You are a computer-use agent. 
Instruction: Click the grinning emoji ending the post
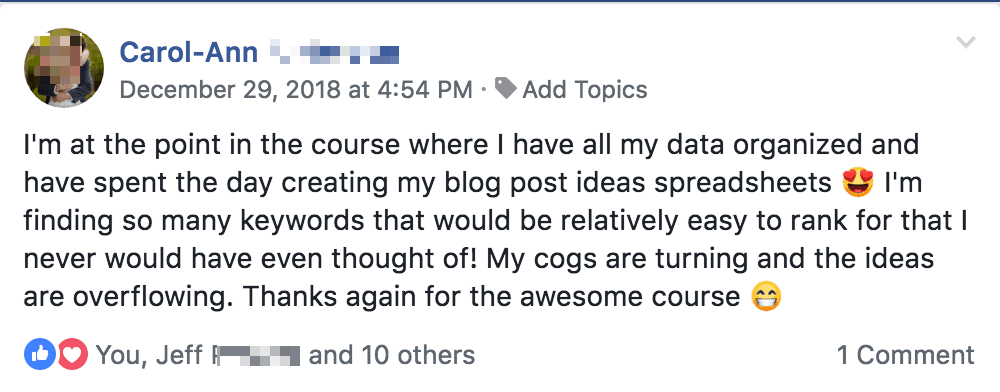765,296
